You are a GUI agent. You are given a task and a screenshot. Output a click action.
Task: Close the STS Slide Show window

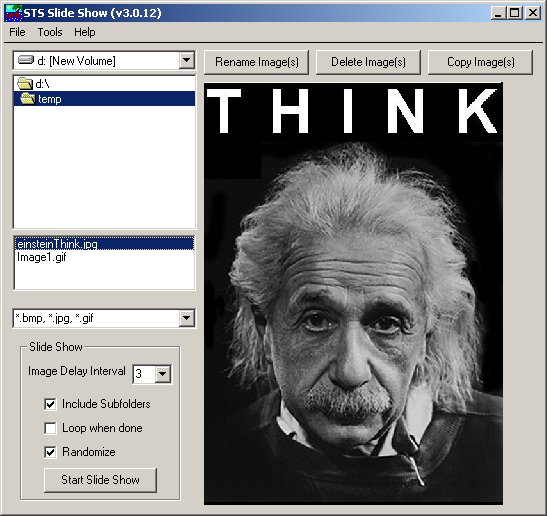[533, 13]
